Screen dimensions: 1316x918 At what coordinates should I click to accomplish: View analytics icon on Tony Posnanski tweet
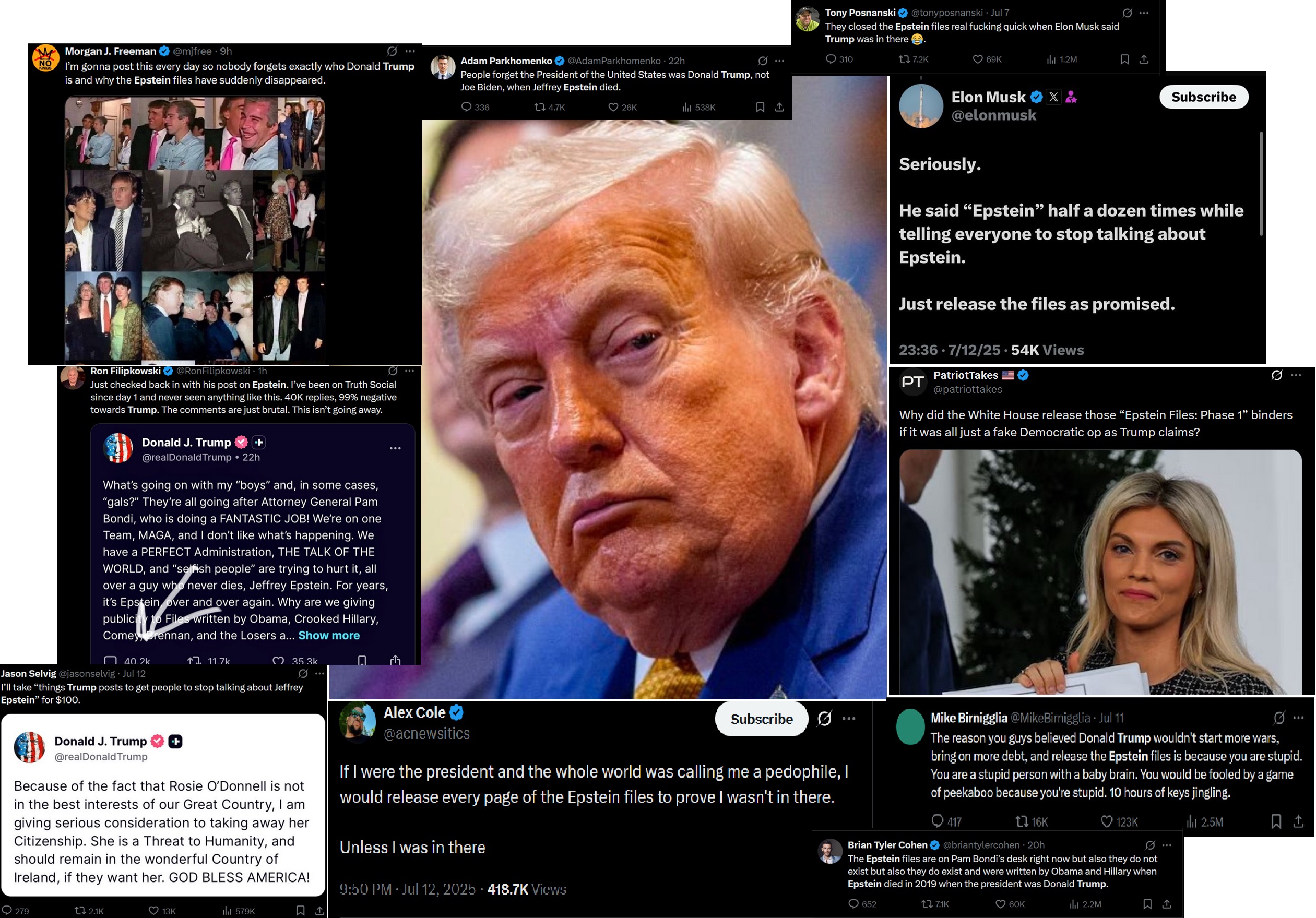(1051, 59)
